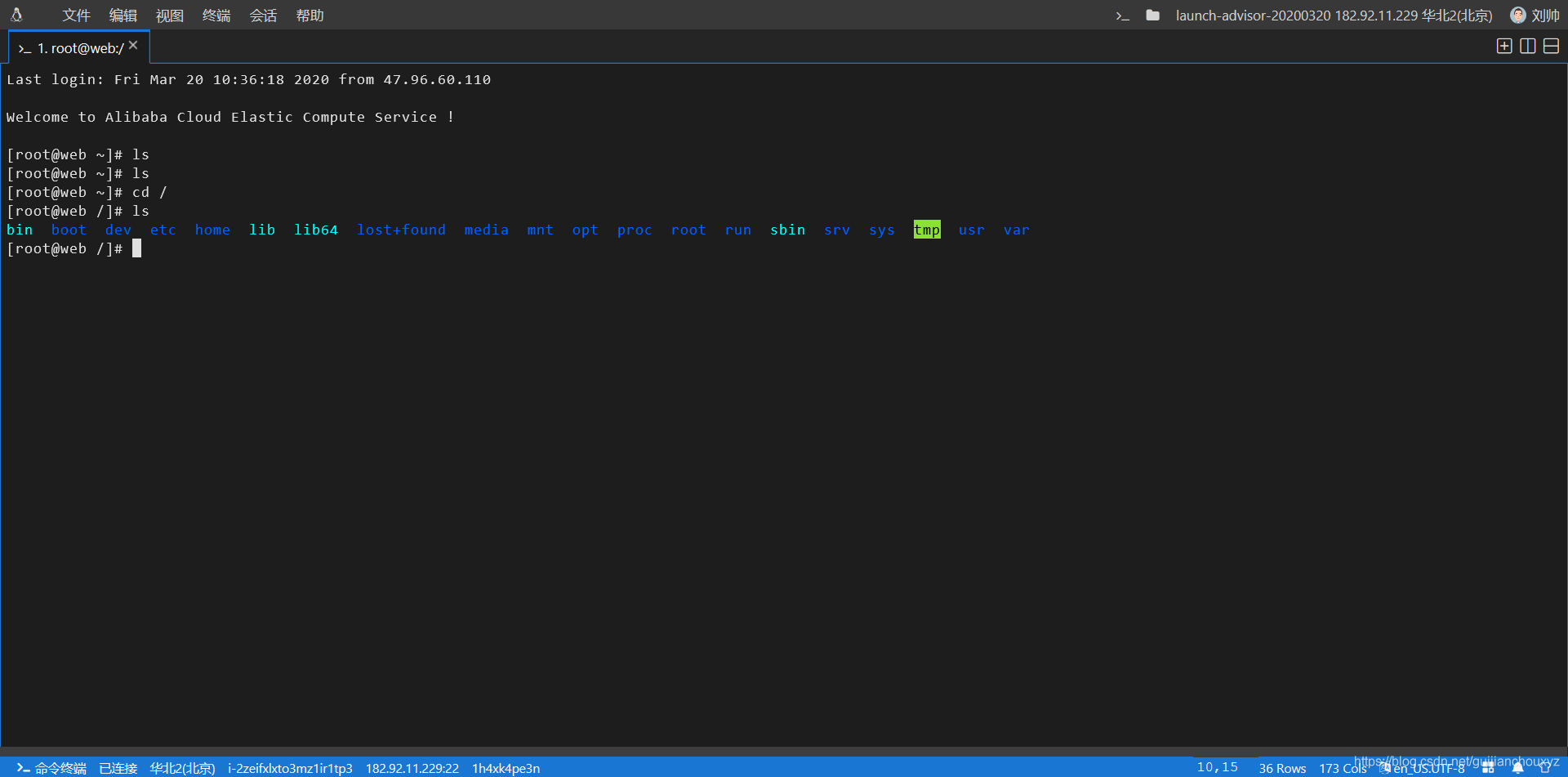1568x777 pixels.
Task: Click the Last login line in terminal
Action: point(249,79)
